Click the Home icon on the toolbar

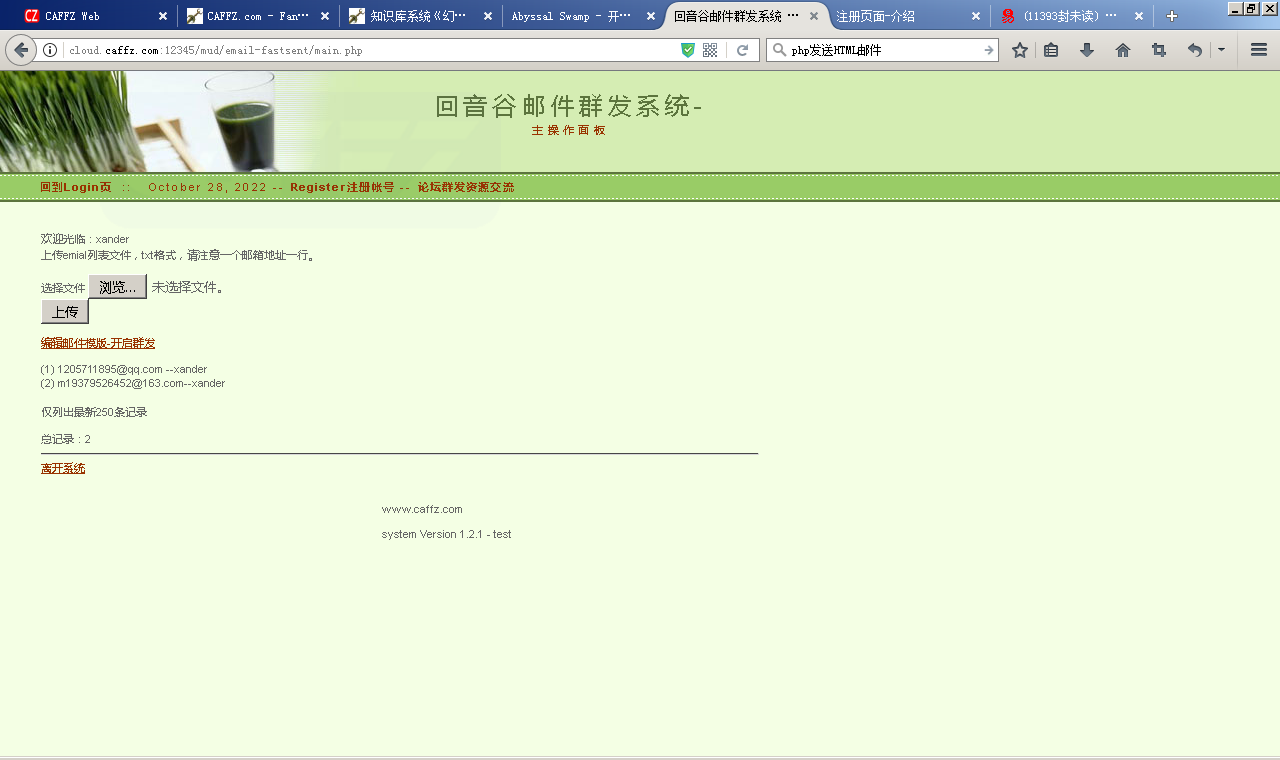(1122, 49)
